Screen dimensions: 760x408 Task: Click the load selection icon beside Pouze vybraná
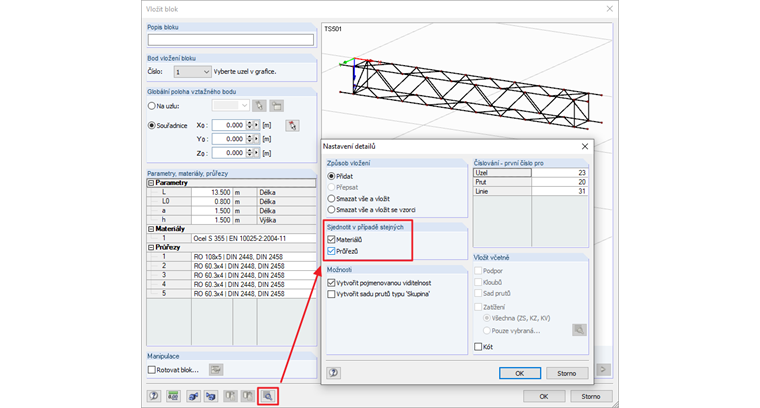[579, 330]
